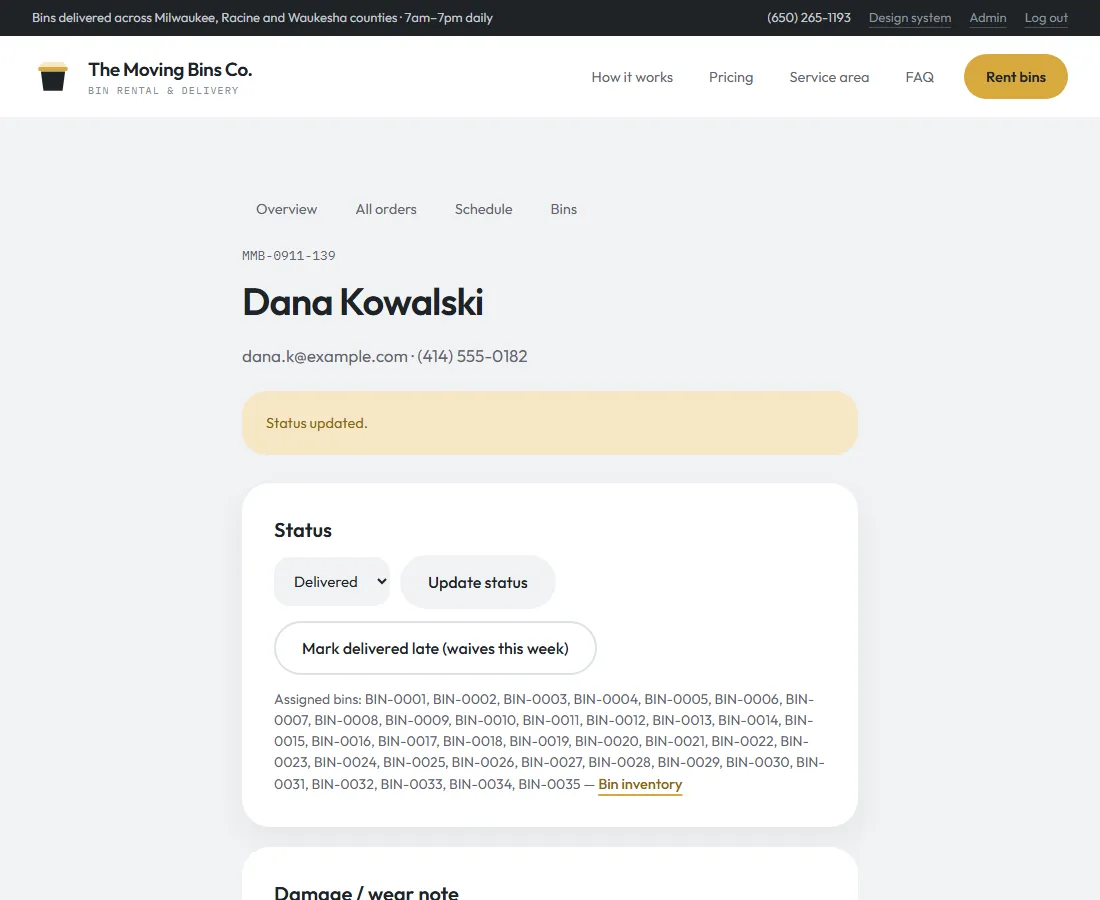1100x900 pixels.
Task: Click the bin logo icon
Action: 53,76
